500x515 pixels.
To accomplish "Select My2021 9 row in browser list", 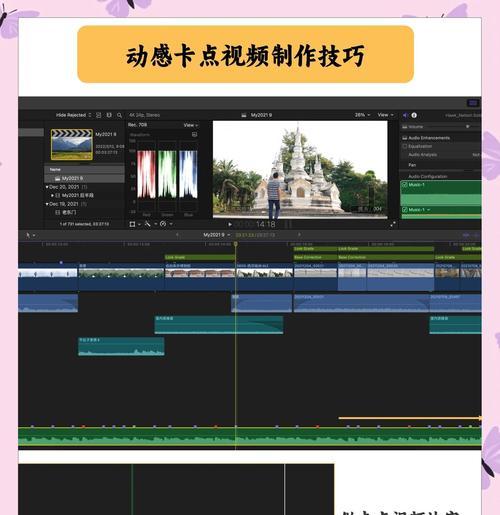I will pyautogui.click(x=84, y=179).
